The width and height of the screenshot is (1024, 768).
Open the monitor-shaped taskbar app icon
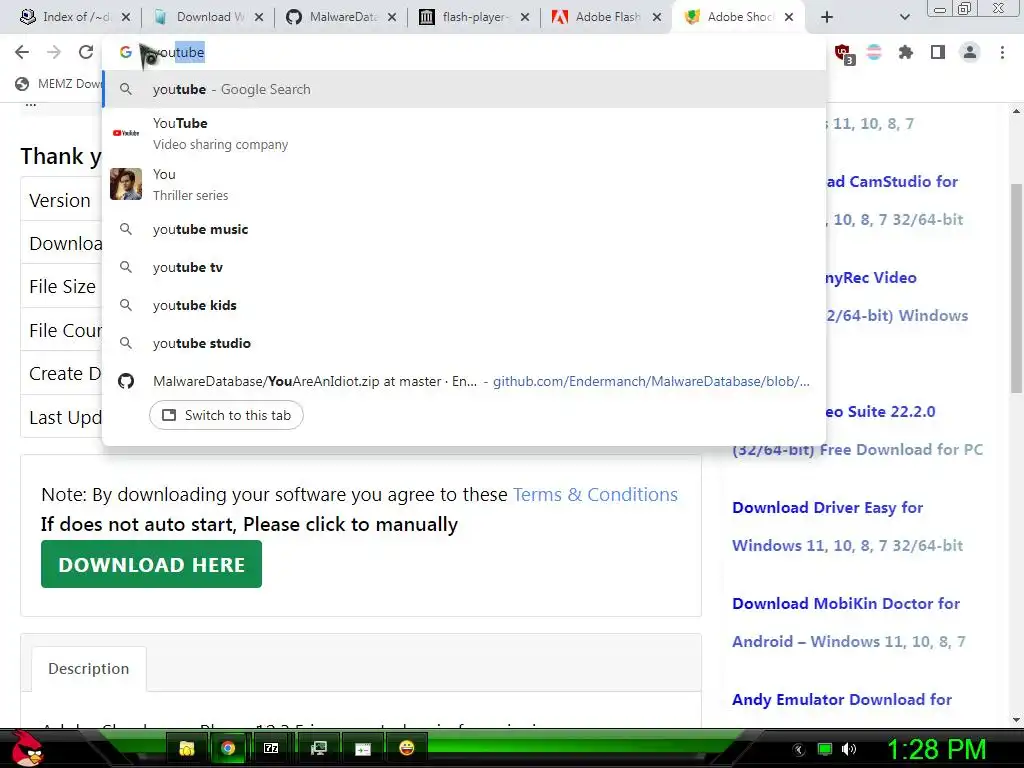[x=319, y=748]
